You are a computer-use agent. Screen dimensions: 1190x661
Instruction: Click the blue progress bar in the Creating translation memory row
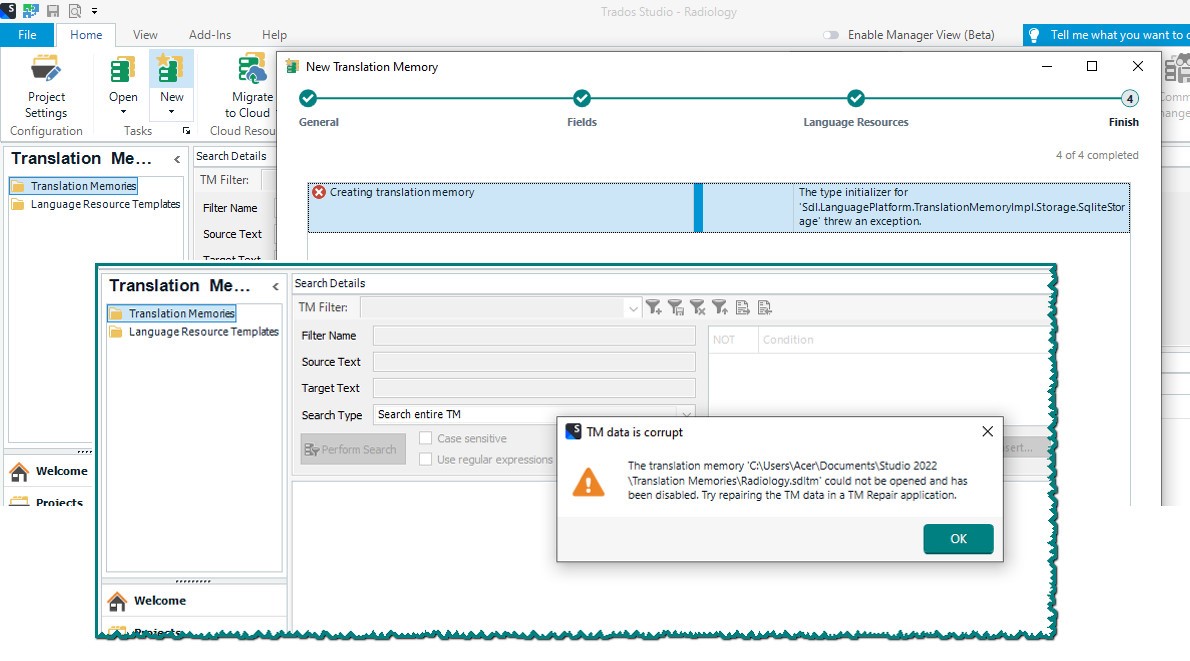pyautogui.click(x=698, y=207)
